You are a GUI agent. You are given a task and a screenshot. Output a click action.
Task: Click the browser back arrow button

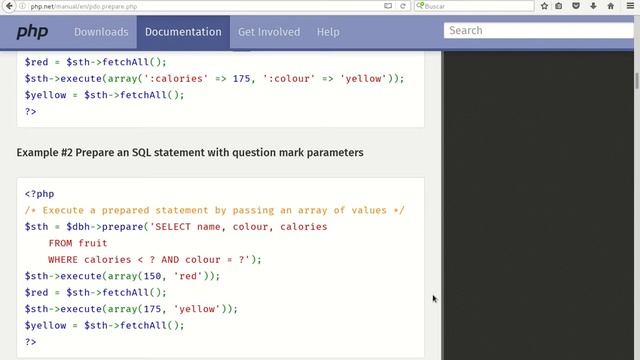[x=9, y=6]
